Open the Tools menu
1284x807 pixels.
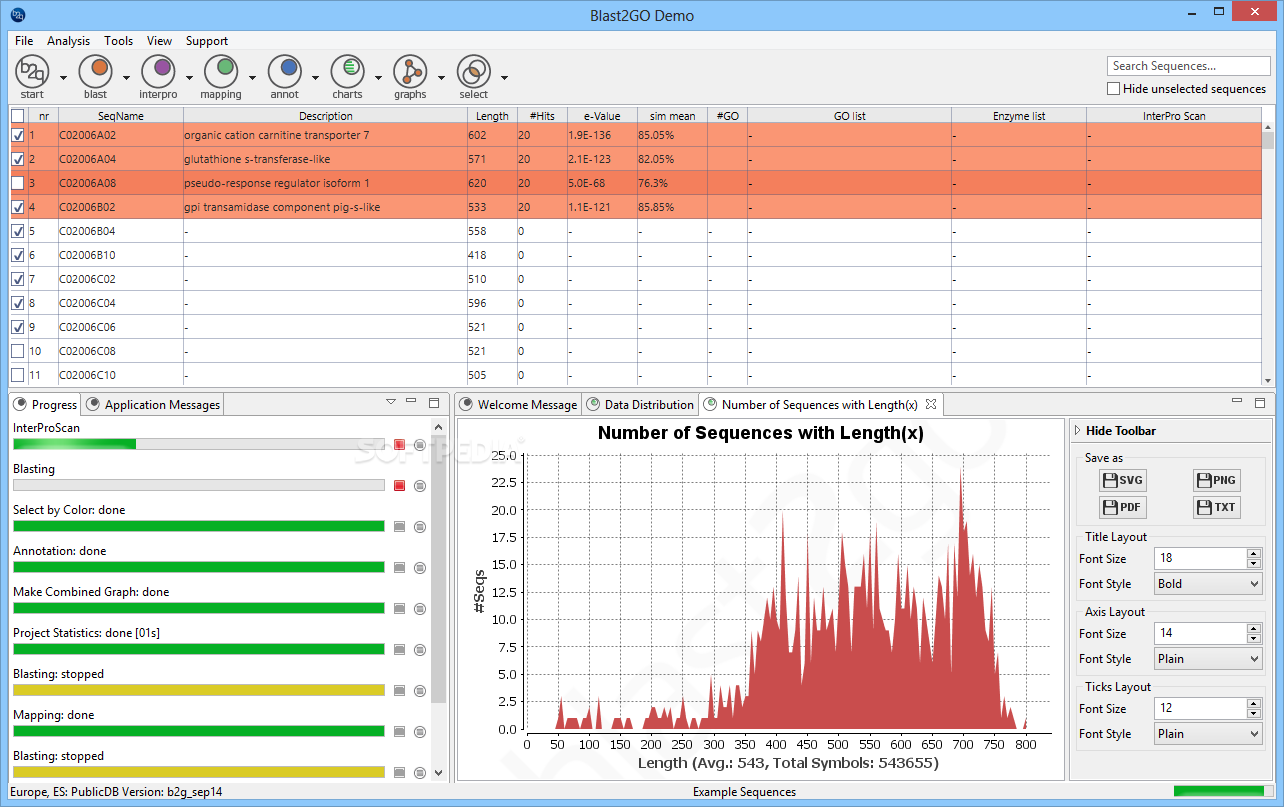coord(118,41)
